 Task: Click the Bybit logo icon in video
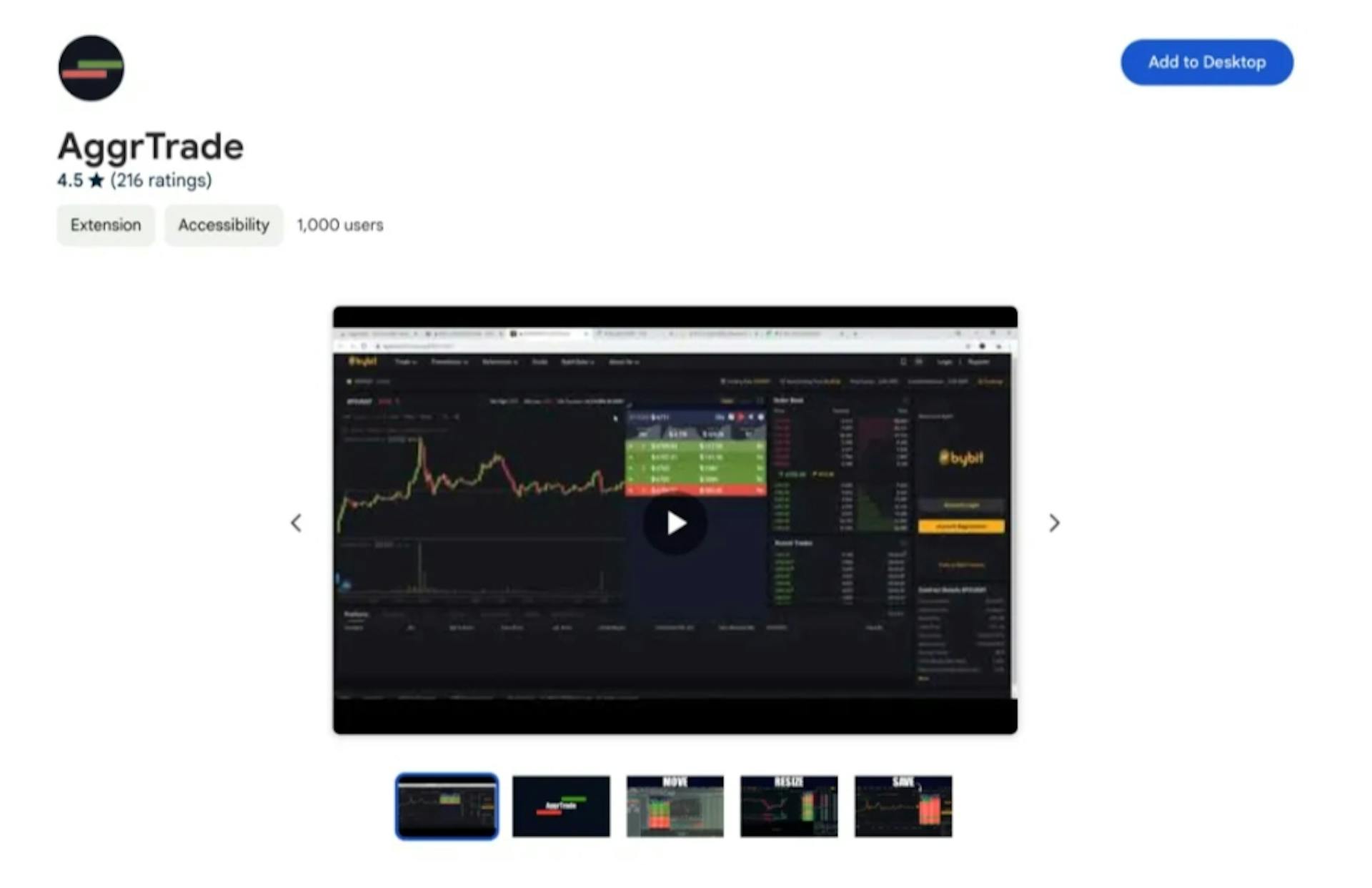(958, 457)
